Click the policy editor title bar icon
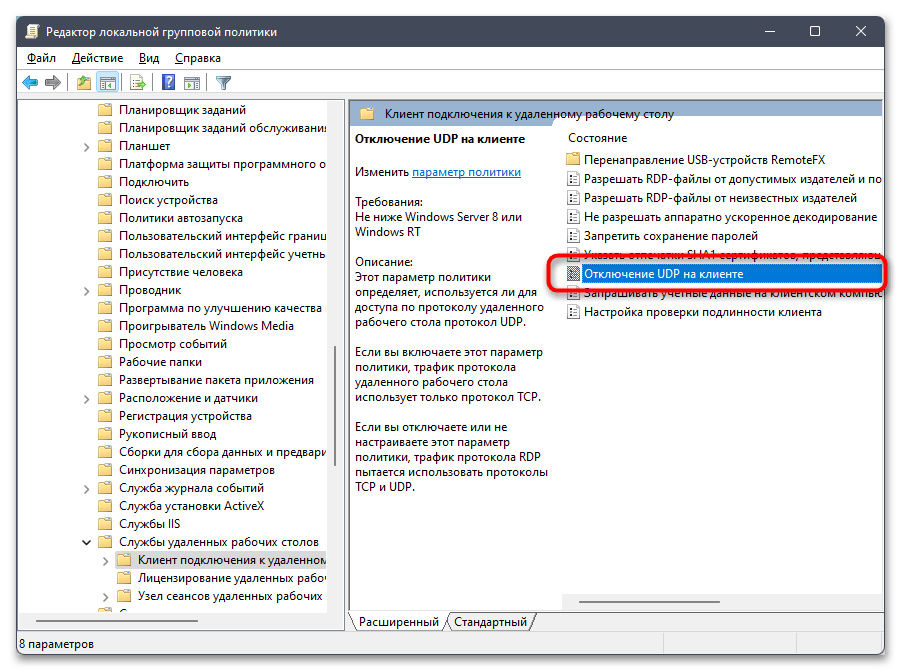The image size is (901, 671). 32,32
